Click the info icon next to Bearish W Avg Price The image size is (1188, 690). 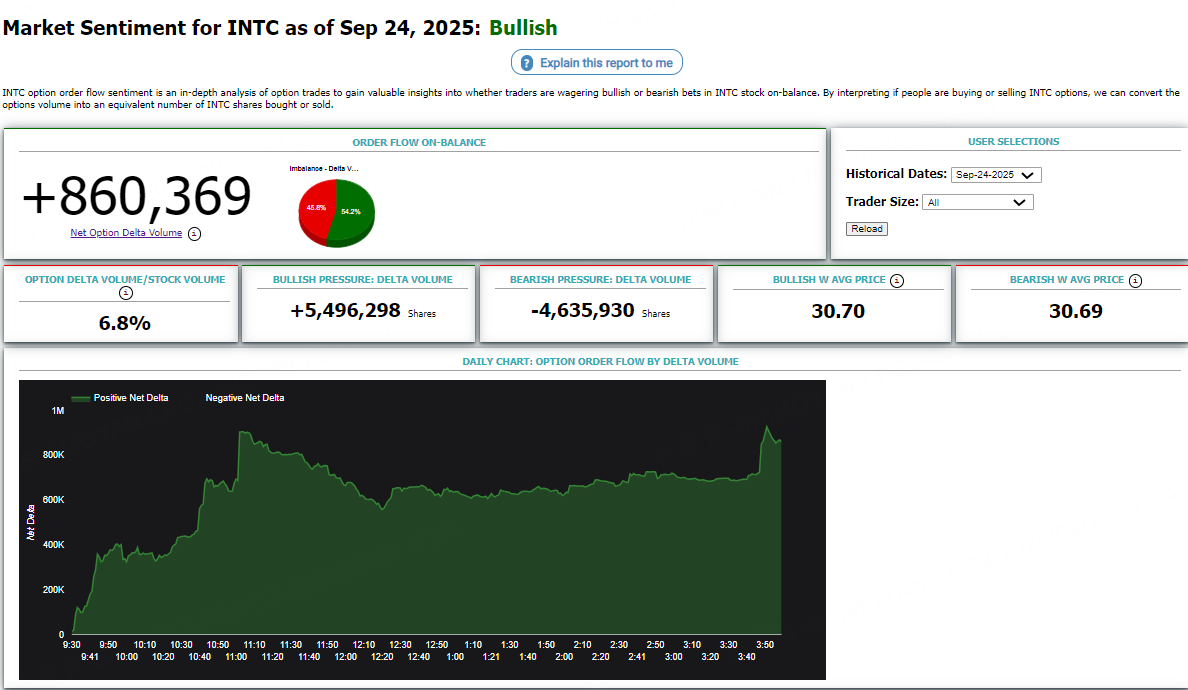point(1135,281)
